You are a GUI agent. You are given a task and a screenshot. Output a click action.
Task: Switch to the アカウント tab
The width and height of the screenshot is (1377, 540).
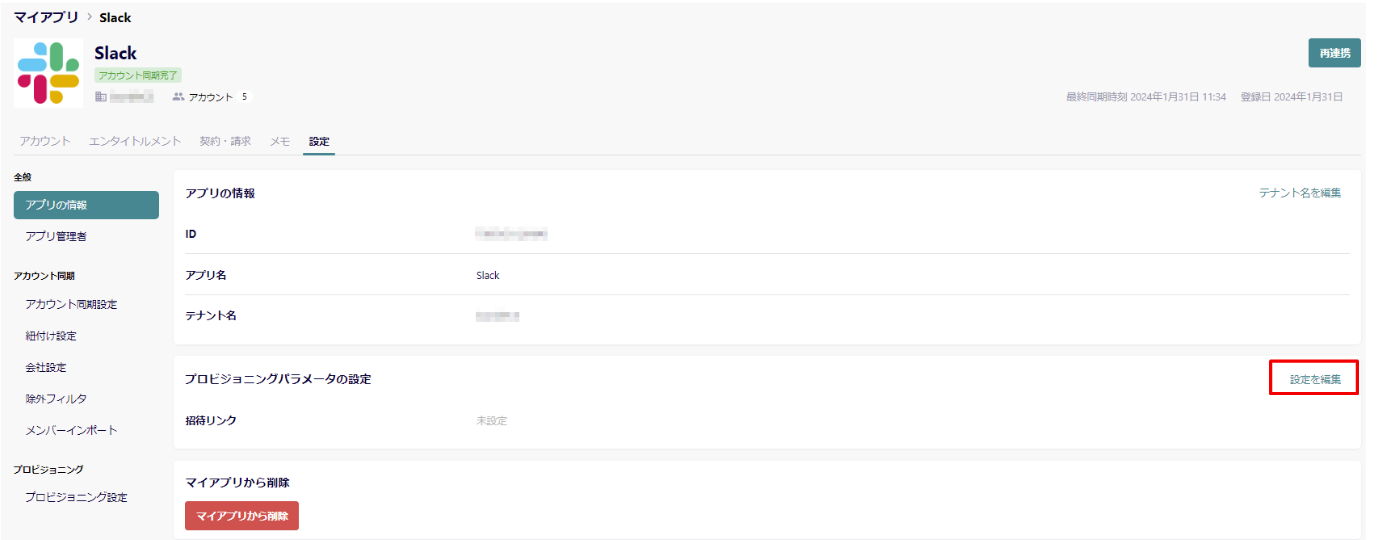(x=45, y=141)
